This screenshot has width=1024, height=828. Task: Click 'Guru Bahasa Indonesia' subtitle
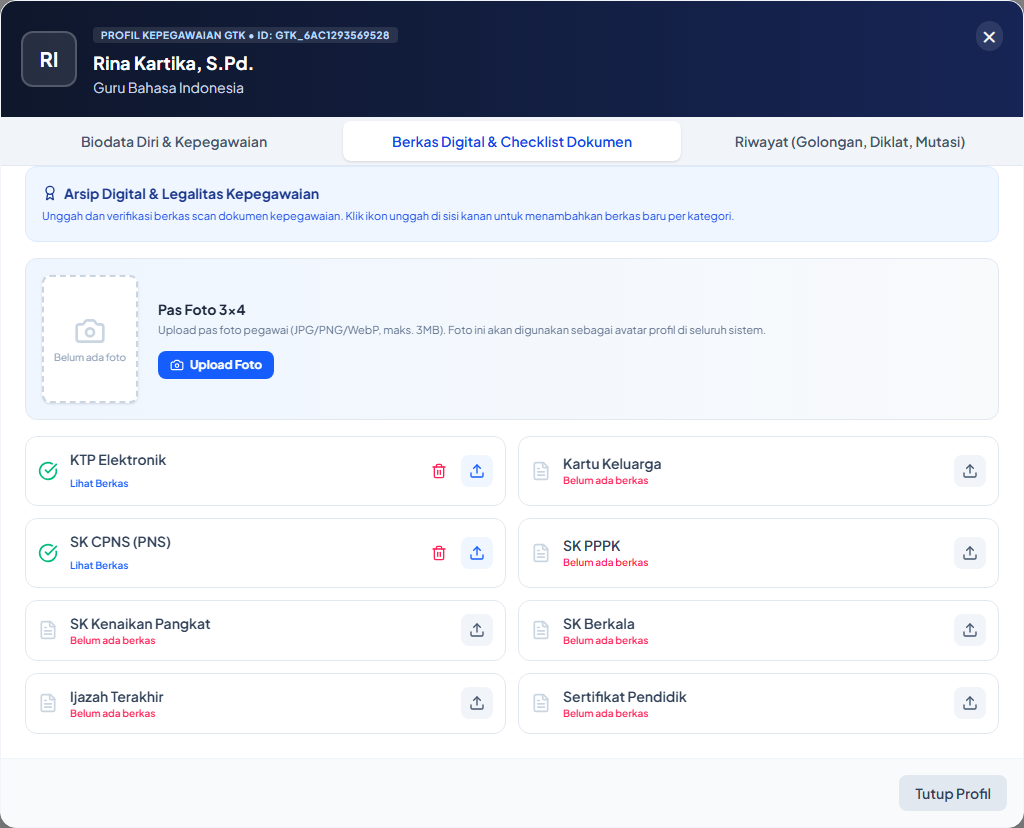tap(168, 88)
